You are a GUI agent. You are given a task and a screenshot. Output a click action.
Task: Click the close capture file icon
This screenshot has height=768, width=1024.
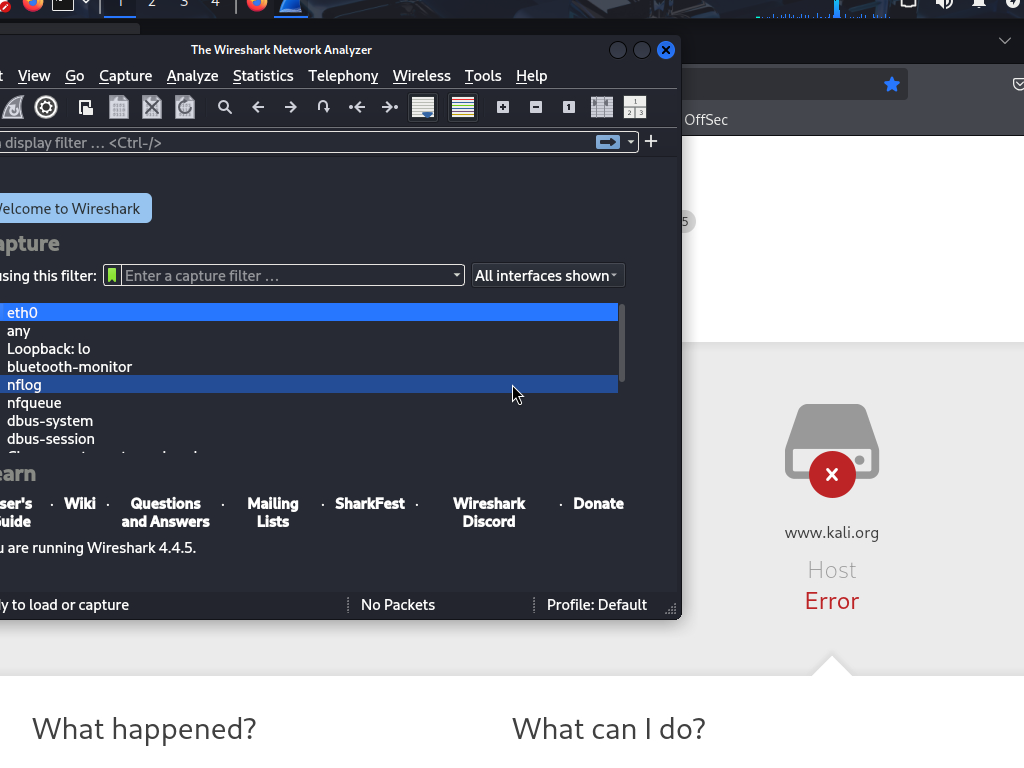click(152, 107)
